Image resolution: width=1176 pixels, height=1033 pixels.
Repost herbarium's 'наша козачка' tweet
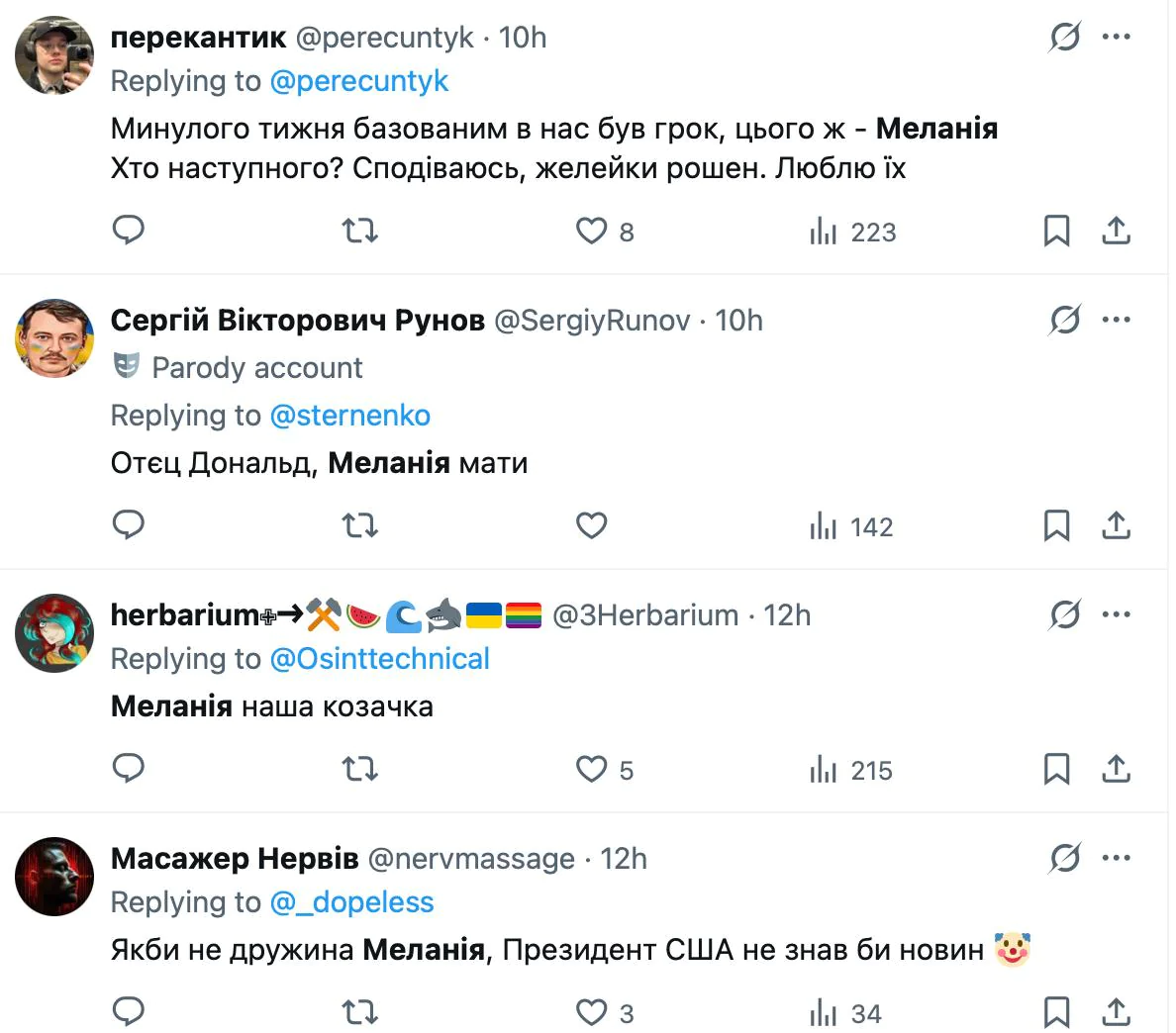coord(359,769)
